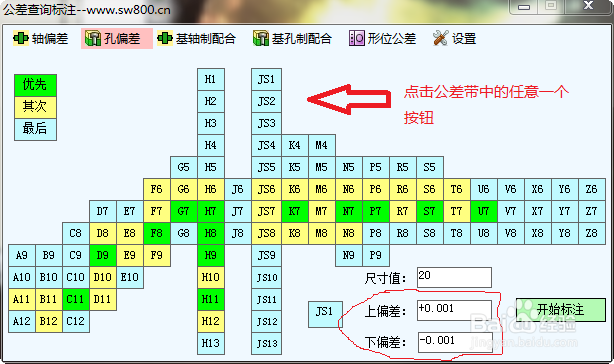Pick tolerance zone K4
614x364 pixels.
(295, 146)
